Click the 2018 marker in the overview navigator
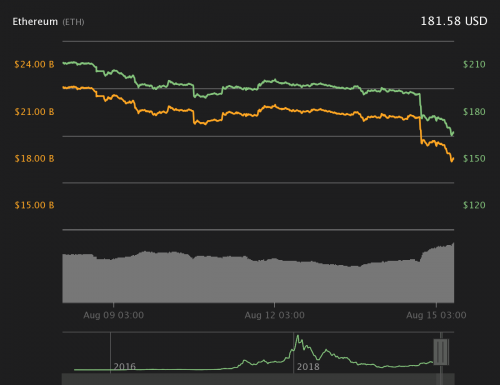Screen dimensions: 500x385 (x=308, y=367)
